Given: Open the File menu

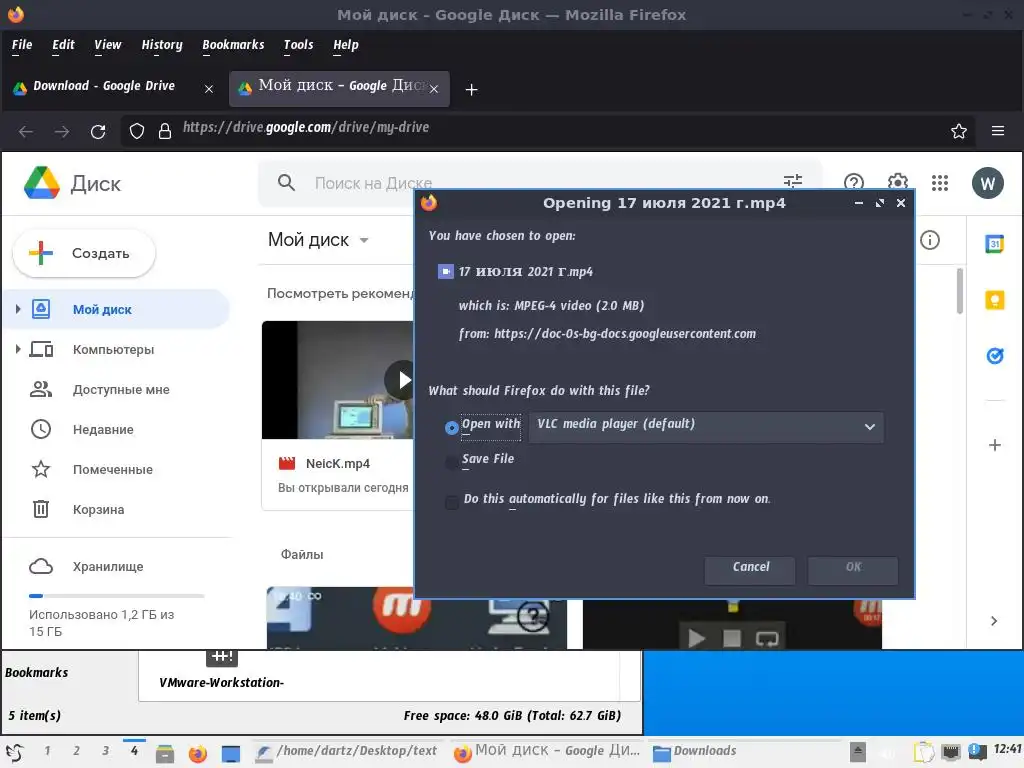Looking at the screenshot, I should (x=22, y=45).
